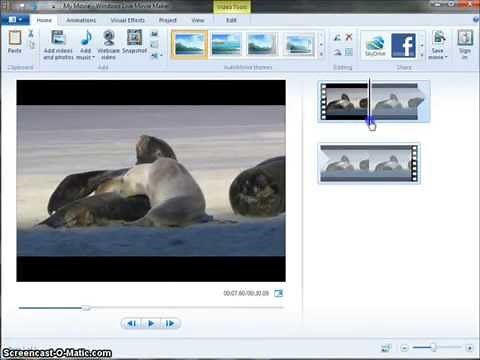Take a Snapshot of the preview

tap(134, 42)
